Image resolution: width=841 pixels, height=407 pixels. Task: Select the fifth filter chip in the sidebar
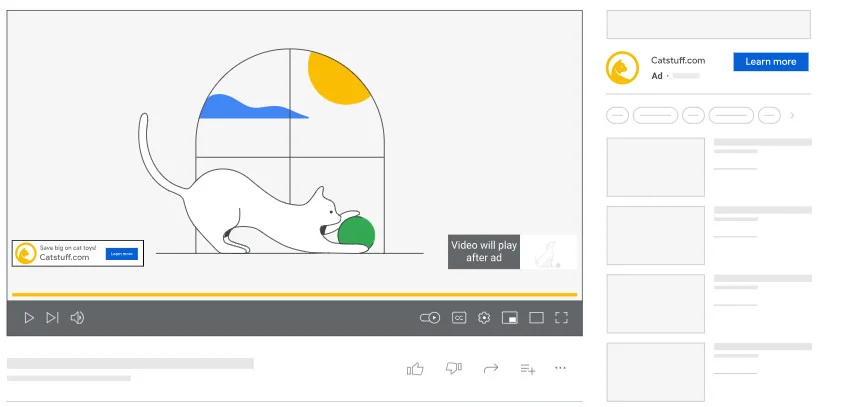pyautogui.click(x=769, y=115)
